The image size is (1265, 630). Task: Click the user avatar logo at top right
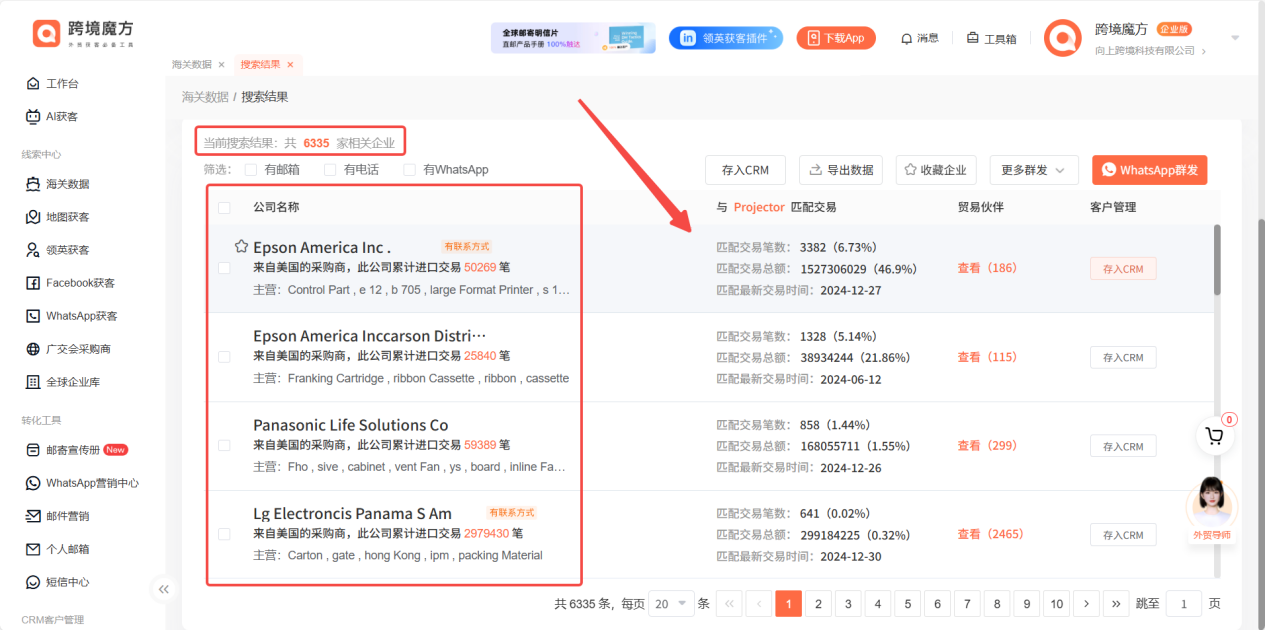click(1063, 38)
